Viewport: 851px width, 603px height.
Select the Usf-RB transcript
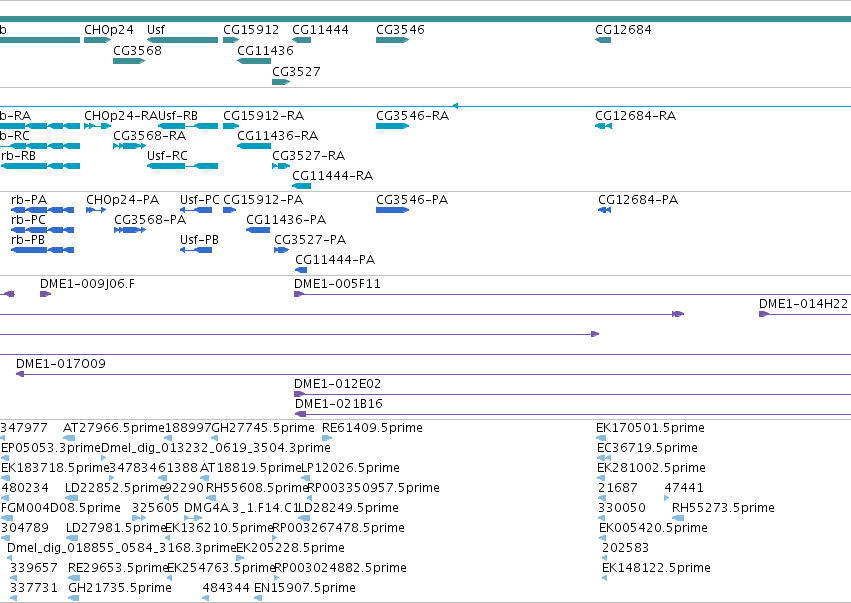tap(188, 126)
